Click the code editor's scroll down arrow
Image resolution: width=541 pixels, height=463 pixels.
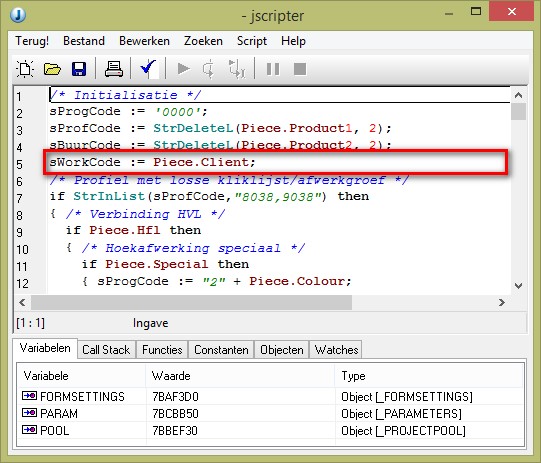518,286
